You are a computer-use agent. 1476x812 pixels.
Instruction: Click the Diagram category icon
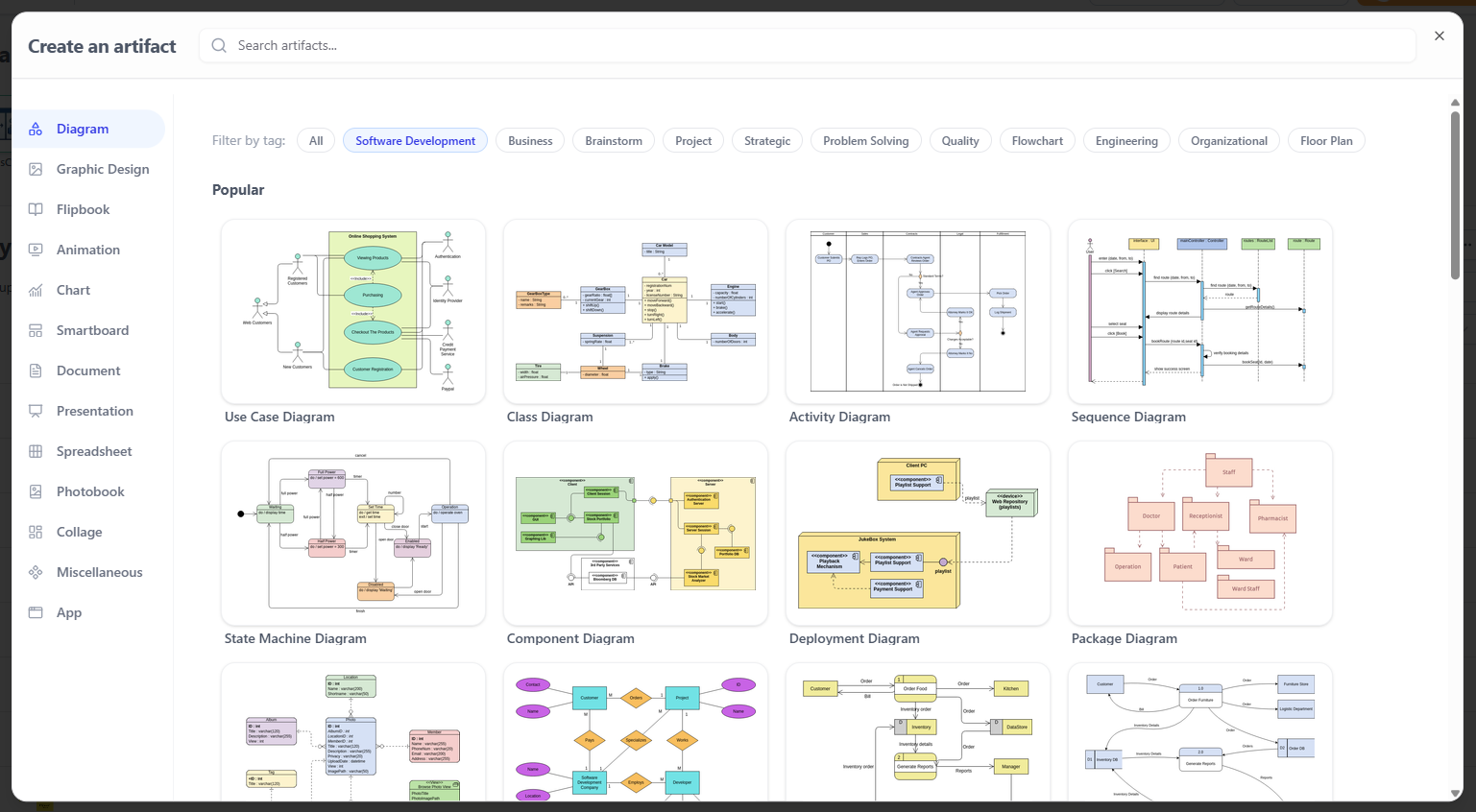(x=36, y=129)
